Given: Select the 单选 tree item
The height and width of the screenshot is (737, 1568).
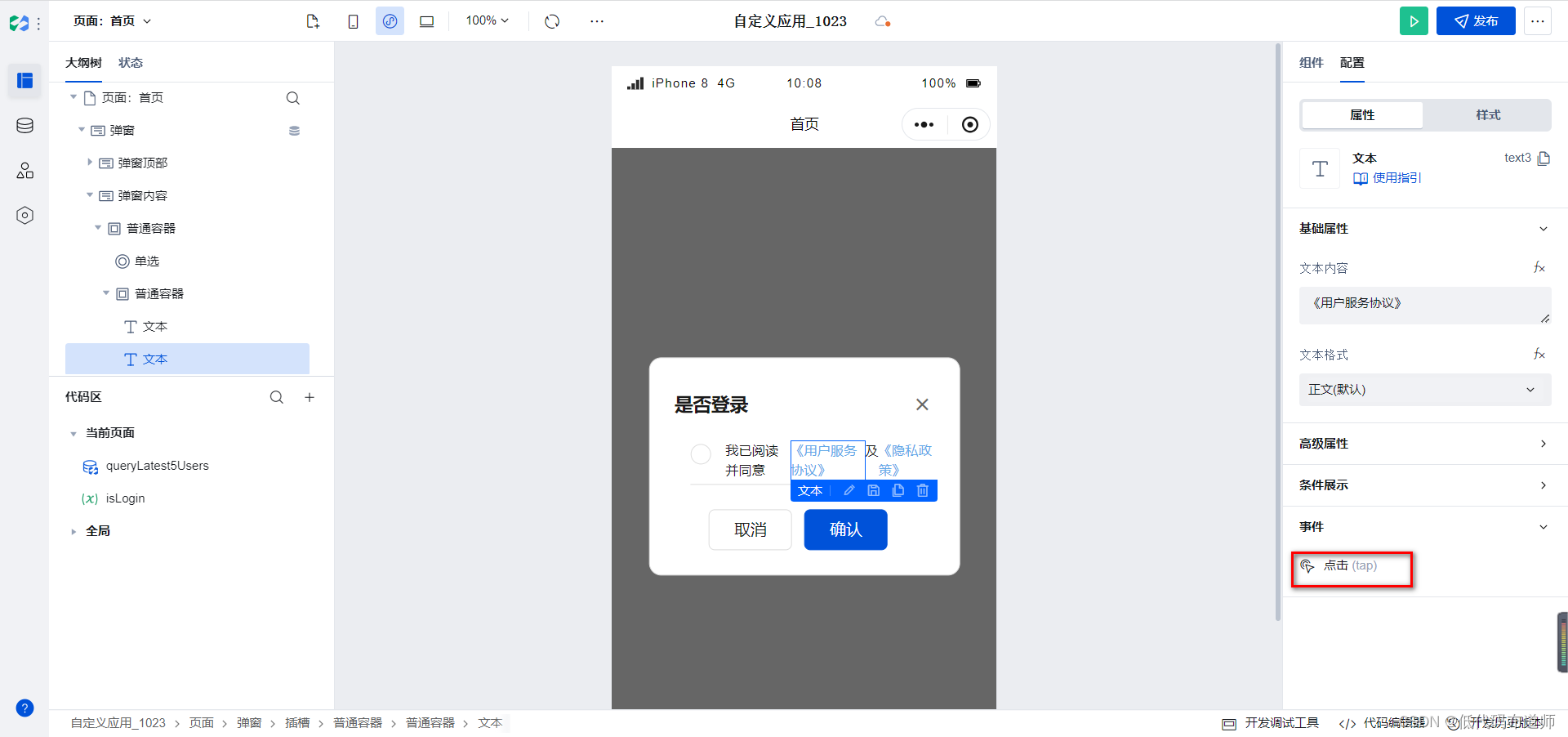Looking at the screenshot, I should point(147,261).
